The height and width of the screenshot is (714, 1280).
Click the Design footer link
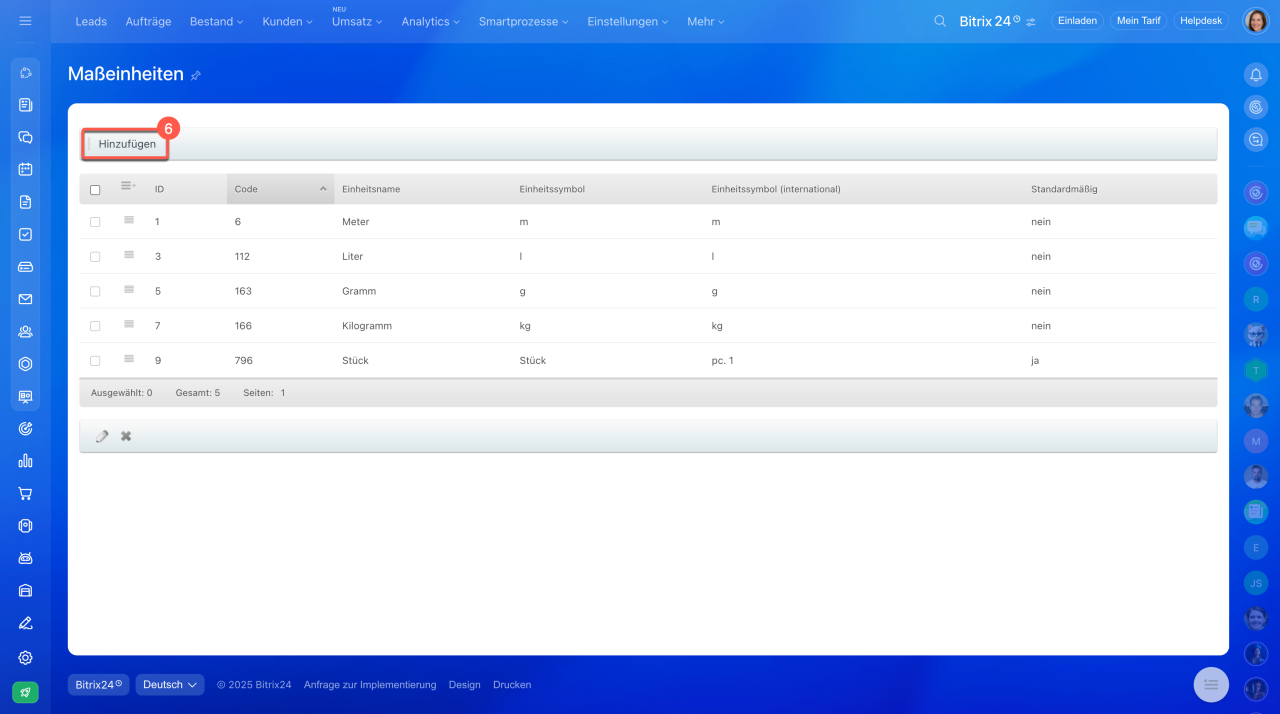tap(465, 685)
